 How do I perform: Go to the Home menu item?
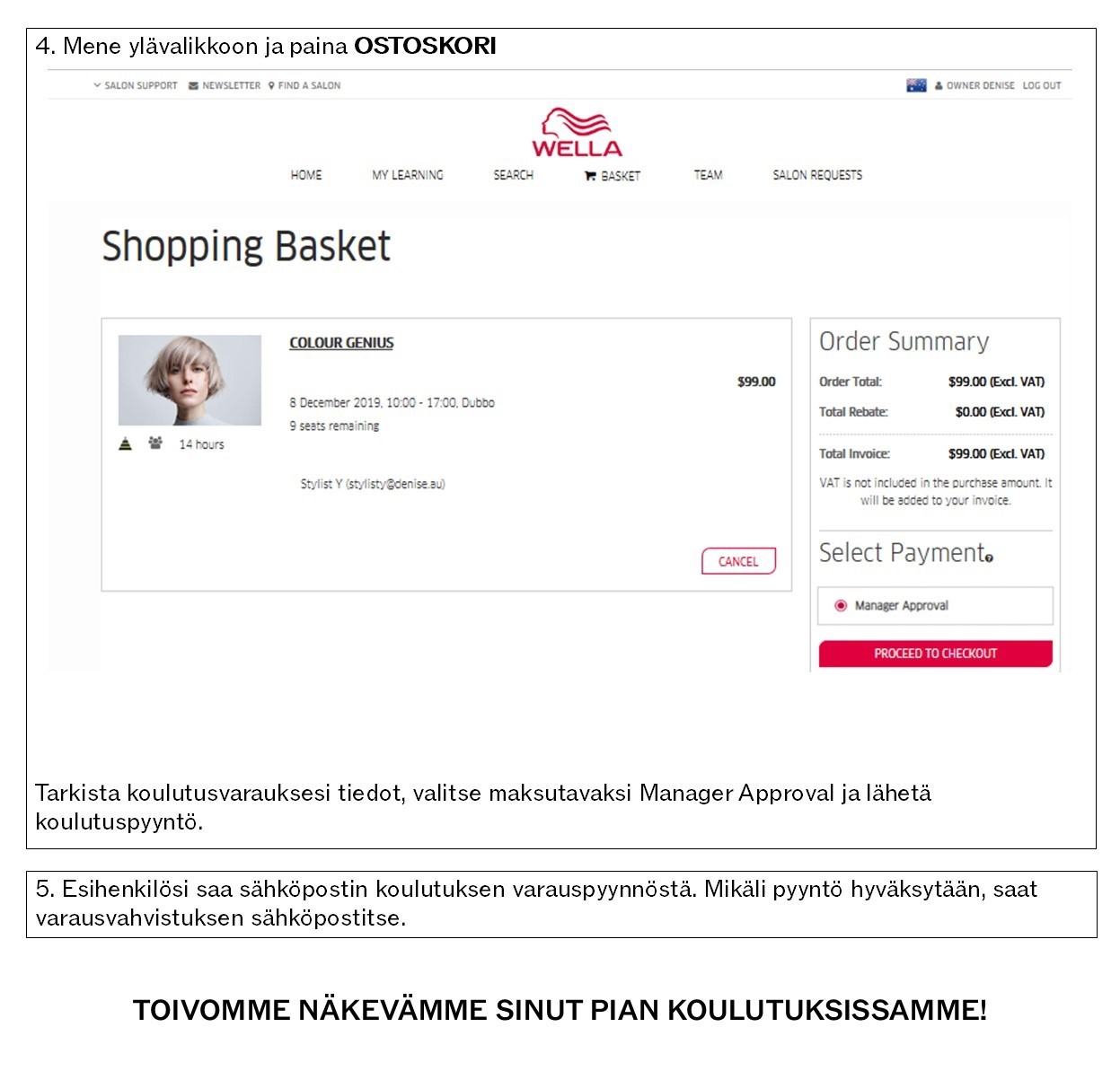point(306,175)
